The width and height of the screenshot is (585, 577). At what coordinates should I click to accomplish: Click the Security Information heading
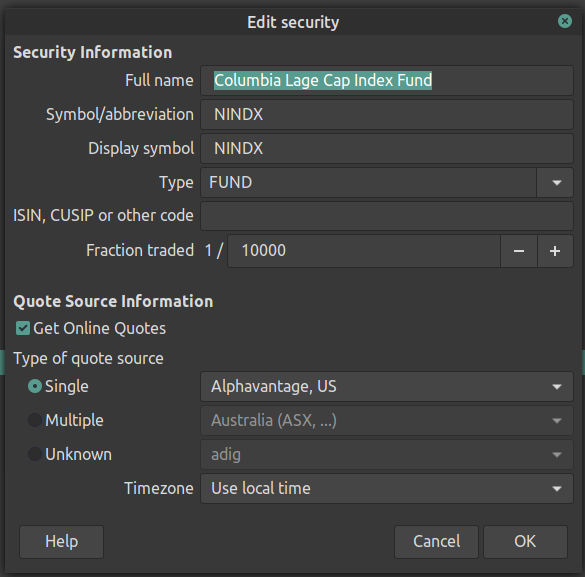coord(93,52)
